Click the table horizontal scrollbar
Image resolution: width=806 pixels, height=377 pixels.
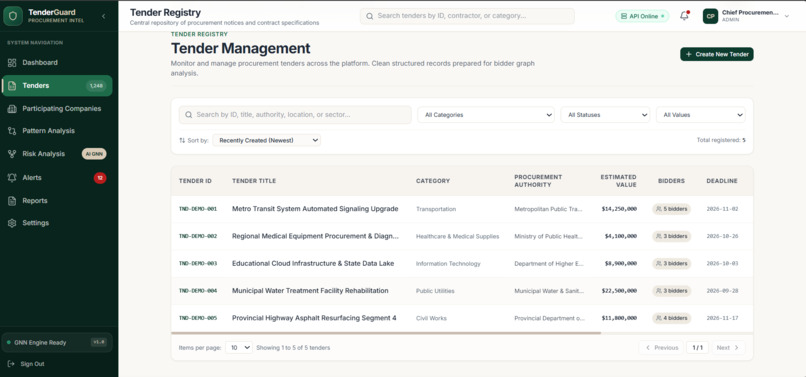(x=386, y=333)
